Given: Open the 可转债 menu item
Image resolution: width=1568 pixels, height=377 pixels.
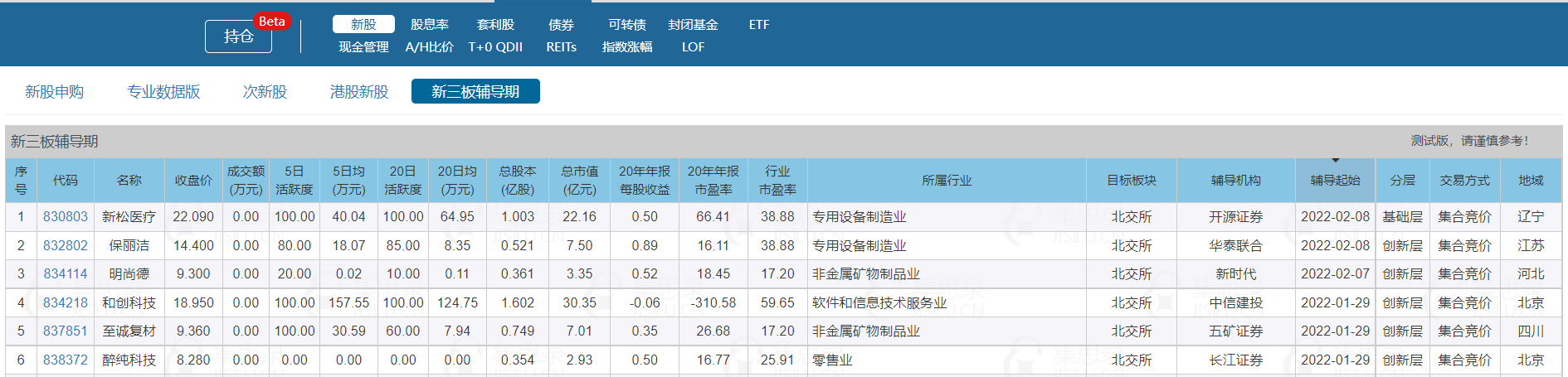Looking at the screenshot, I should click(x=627, y=25).
